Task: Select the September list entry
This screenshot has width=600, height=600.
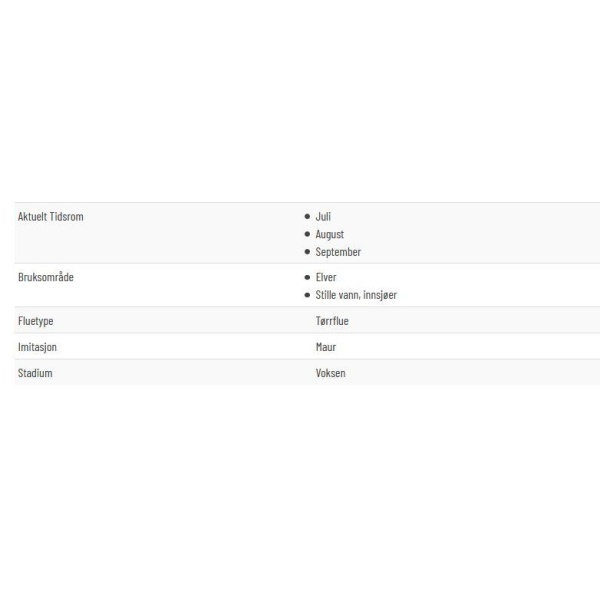Action: click(338, 252)
